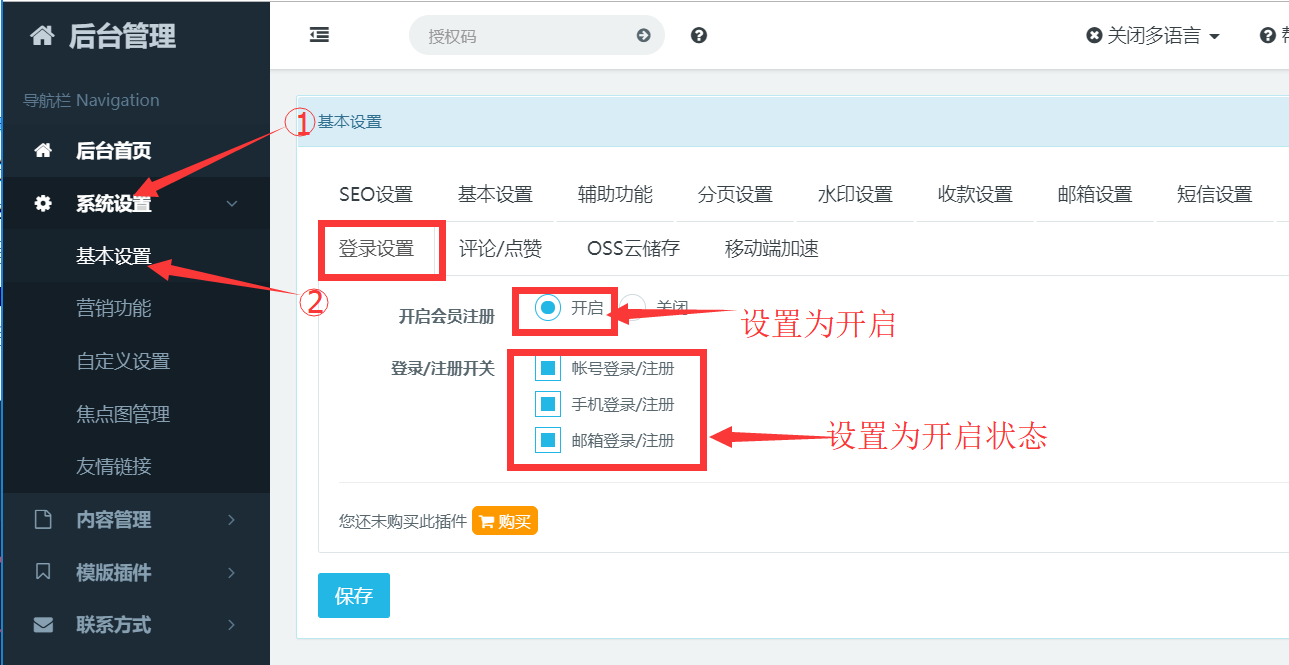Open the 关闭多语言 dropdown
Viewport: 1289px width, 665px height.
pyautogui.click(x=1153, y=36)
